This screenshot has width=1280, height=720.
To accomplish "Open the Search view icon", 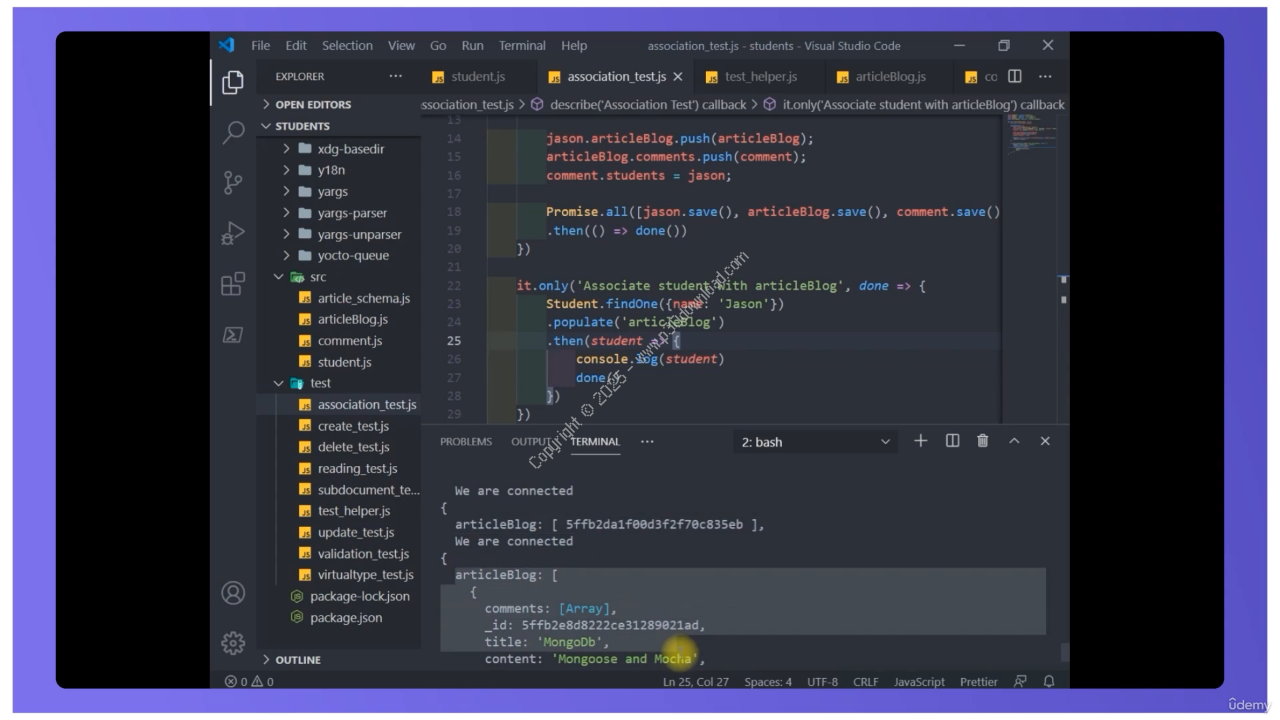I will coord(233,132).
